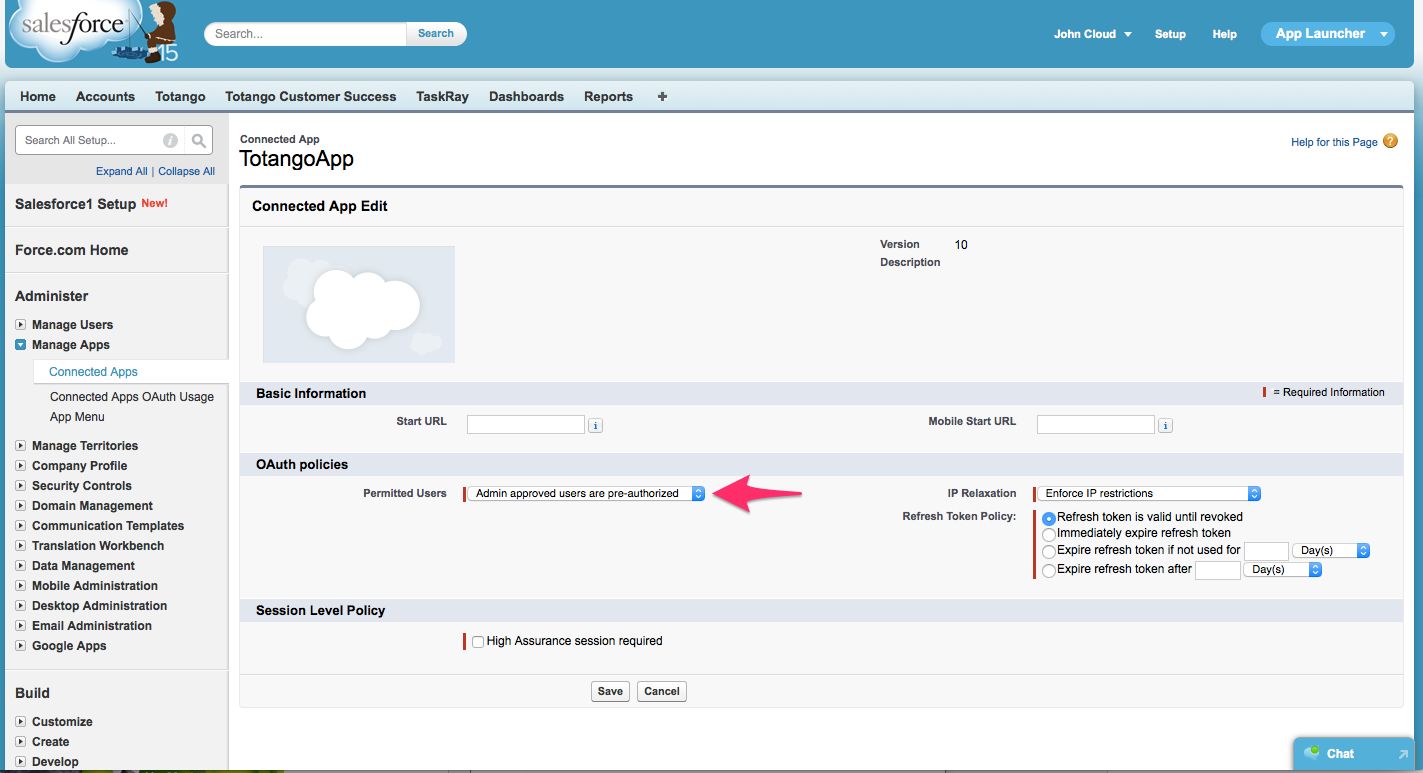This screenshot has width=1423, height=773.
Task: Select Refresh token is valid until revoked
Action: tap(1049, 518)
